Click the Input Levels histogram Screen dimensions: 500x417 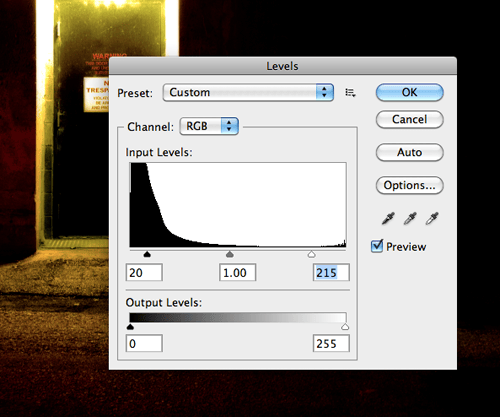[x=238, y=205]
